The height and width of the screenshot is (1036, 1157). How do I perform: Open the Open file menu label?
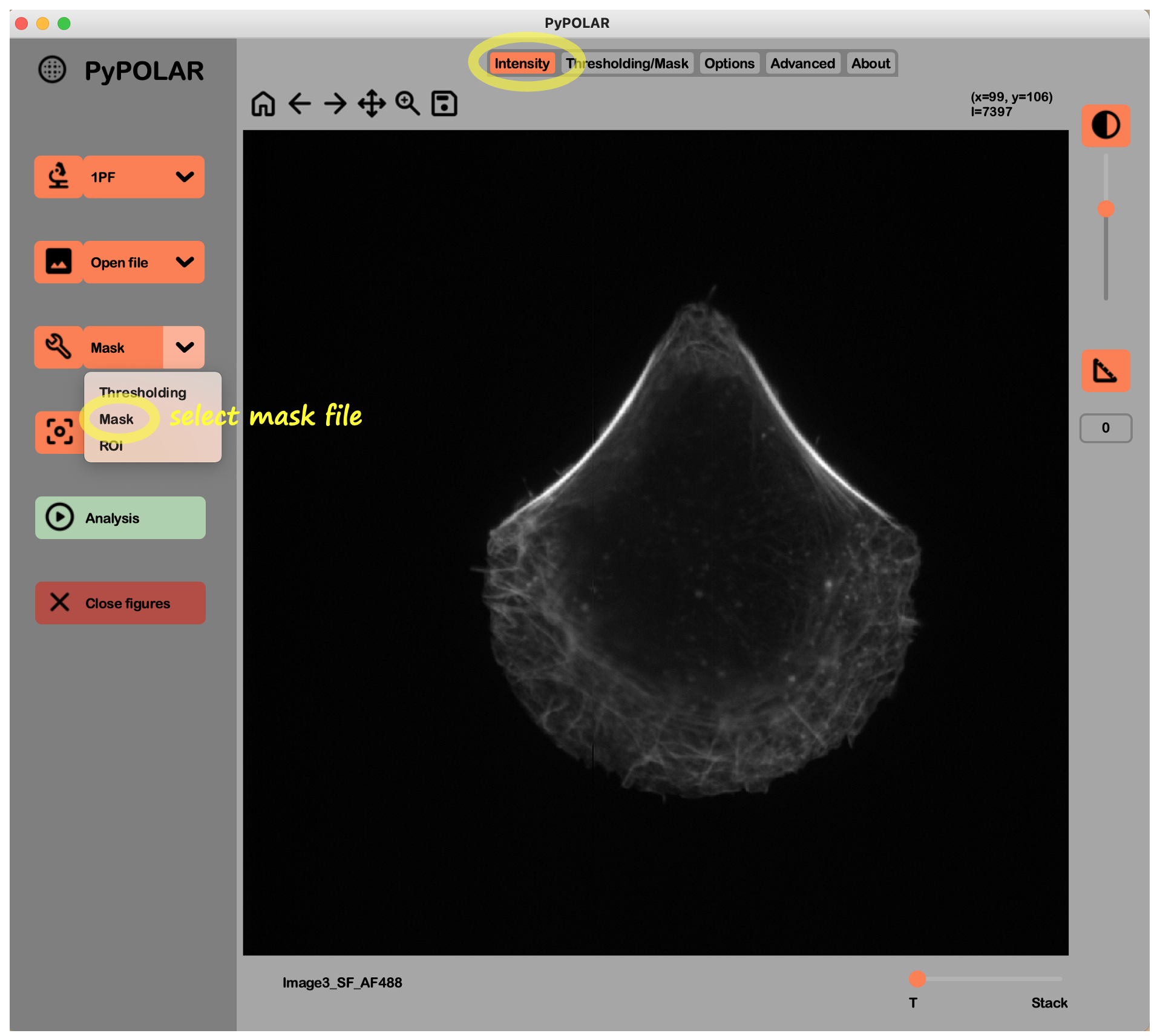(x=119, y=263)
